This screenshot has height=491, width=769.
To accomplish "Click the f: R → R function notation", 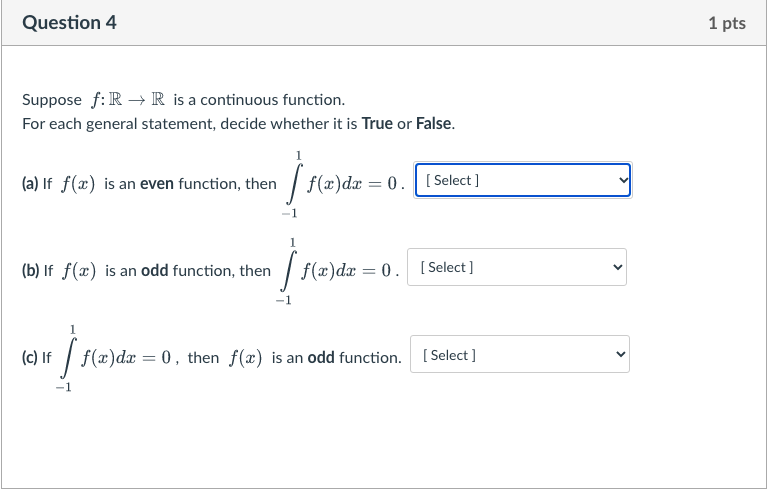I will (x=128, y=100).
